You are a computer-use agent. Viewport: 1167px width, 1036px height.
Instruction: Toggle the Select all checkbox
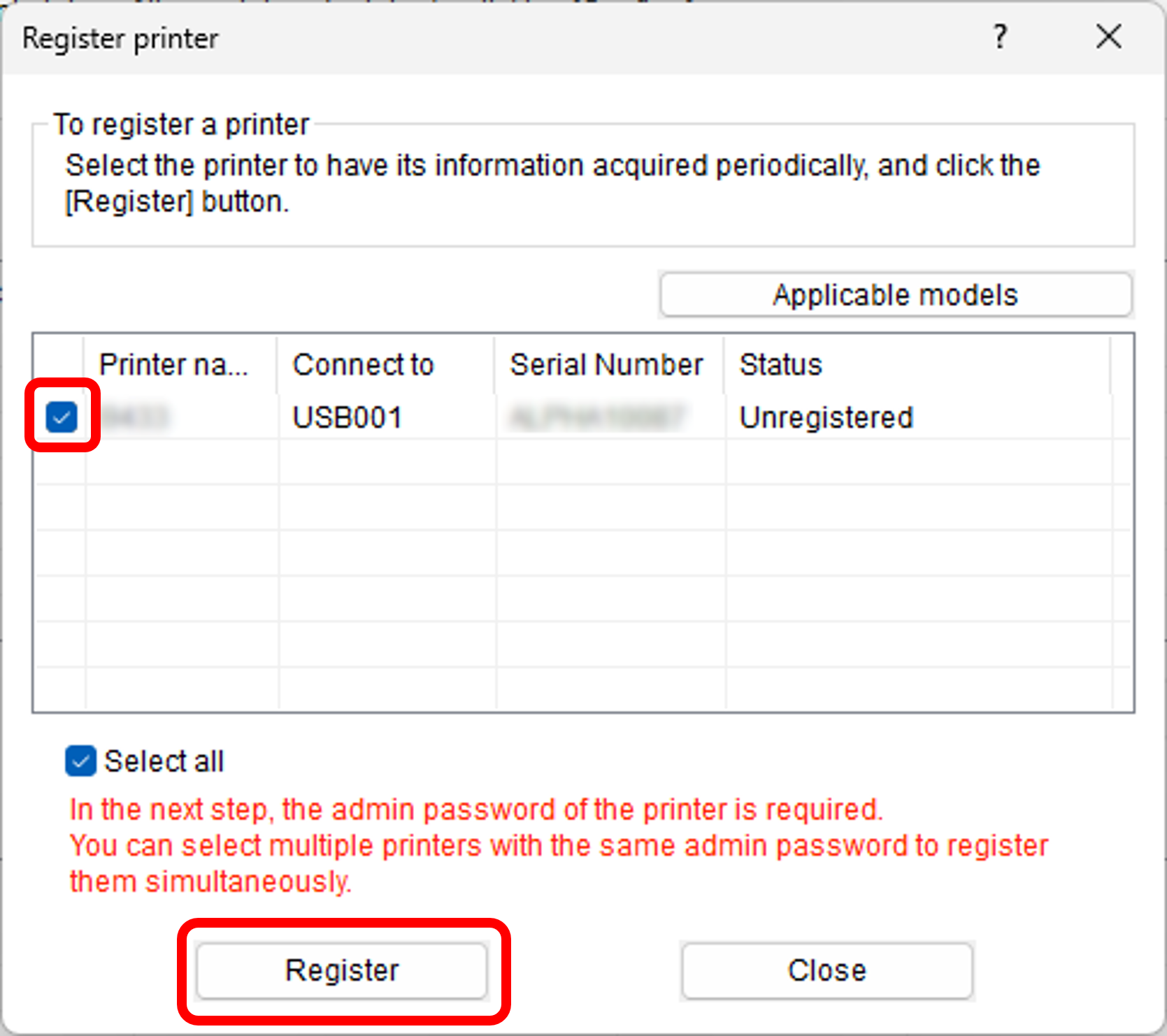pyautogui.click(x=80, y=761)
